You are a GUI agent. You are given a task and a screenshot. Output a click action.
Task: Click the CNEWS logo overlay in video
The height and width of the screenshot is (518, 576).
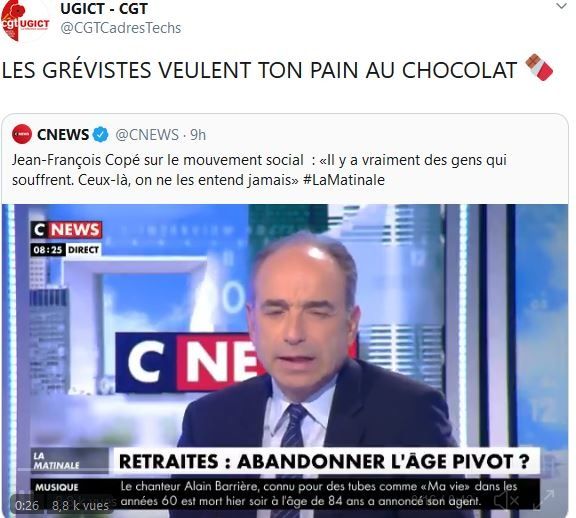tap(66, 230)
